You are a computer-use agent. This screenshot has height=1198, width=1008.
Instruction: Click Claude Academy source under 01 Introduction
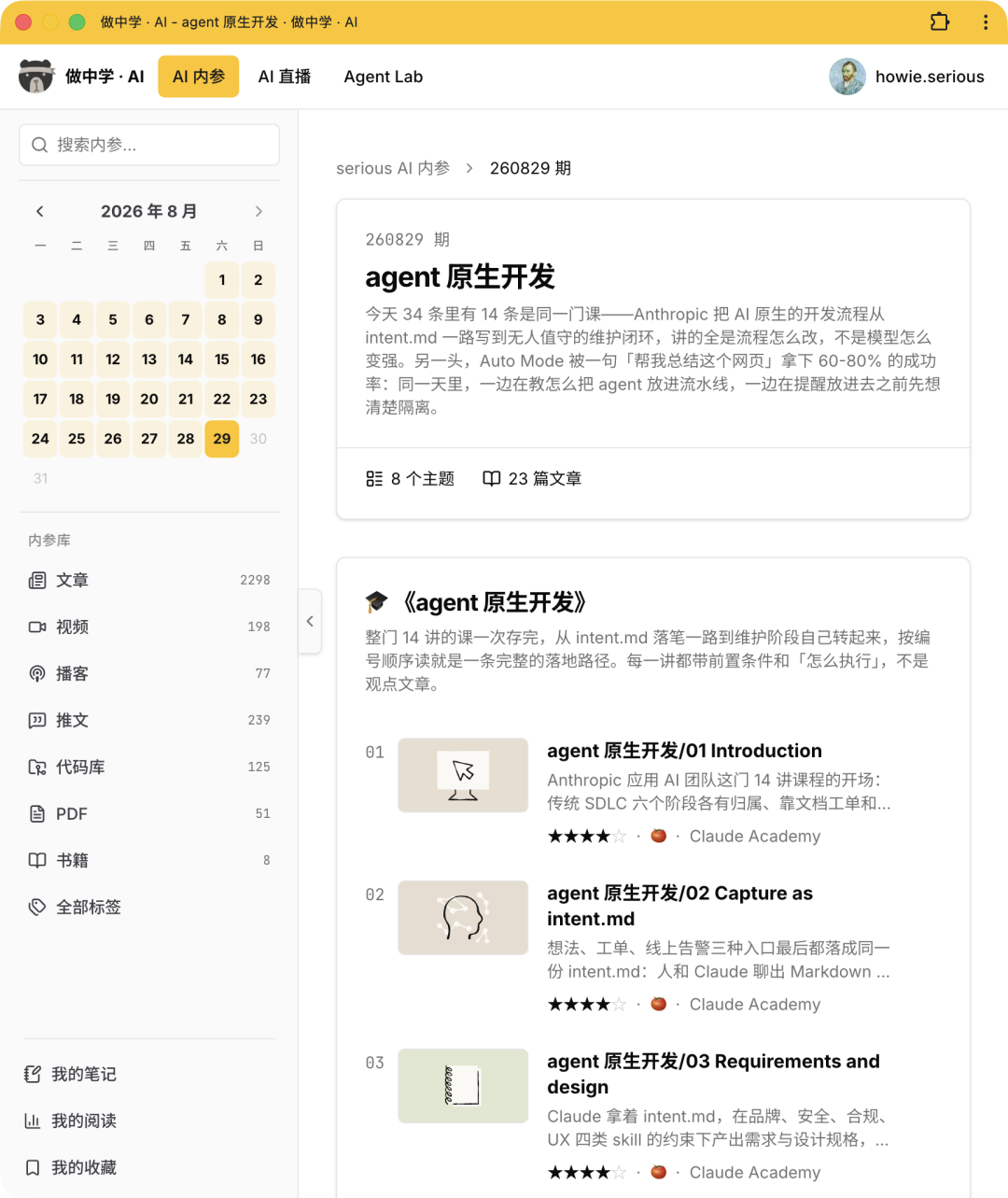click(x=755, y=836)
